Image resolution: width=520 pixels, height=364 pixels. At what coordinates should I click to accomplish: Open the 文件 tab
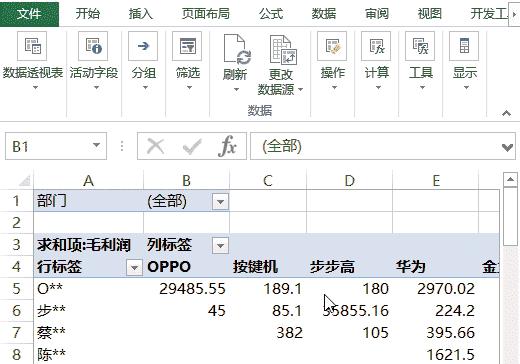pyautogui.click(x=29, y=14)
